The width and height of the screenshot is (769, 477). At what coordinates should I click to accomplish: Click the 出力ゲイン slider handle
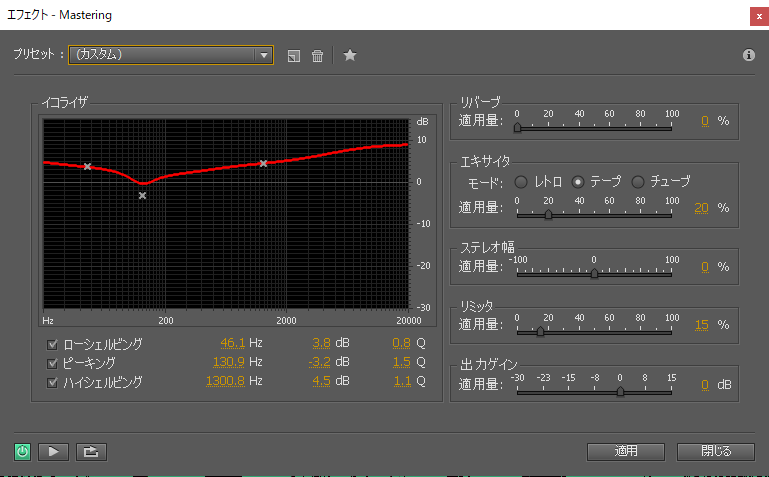pyautogui.click(x=620, y=391)
